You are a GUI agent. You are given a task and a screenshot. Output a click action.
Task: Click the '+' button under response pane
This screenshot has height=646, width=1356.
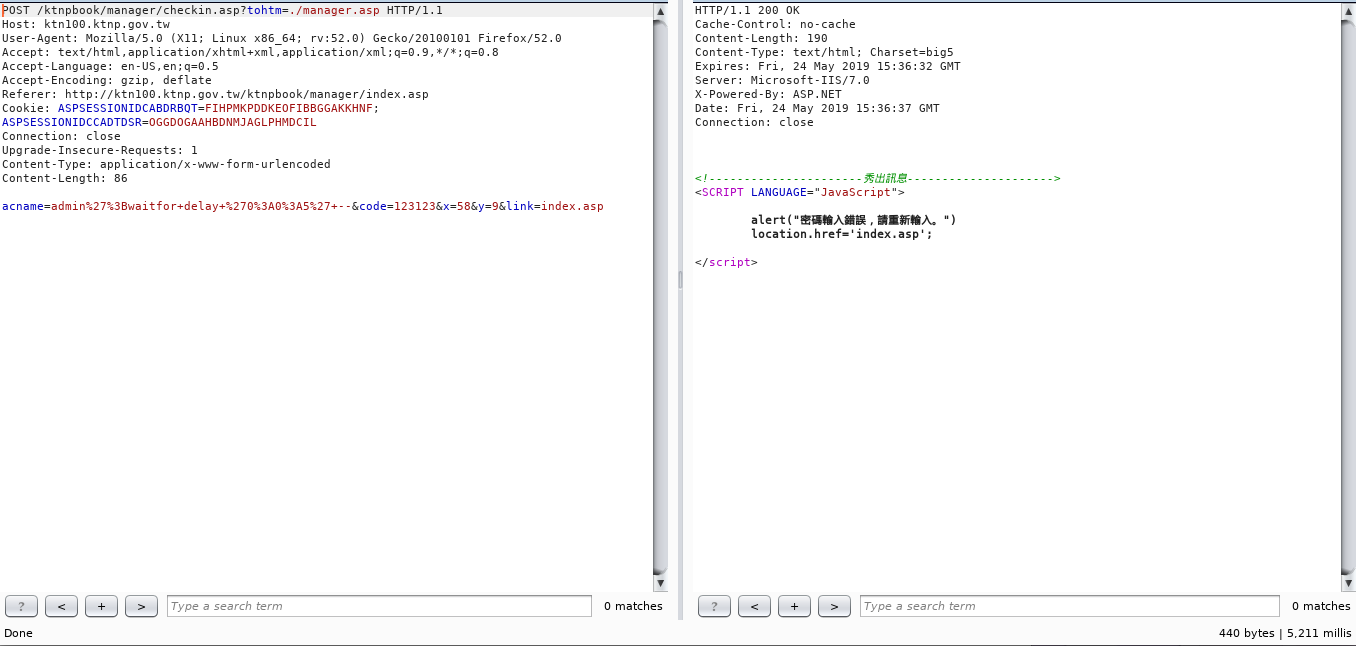[794, 606]
